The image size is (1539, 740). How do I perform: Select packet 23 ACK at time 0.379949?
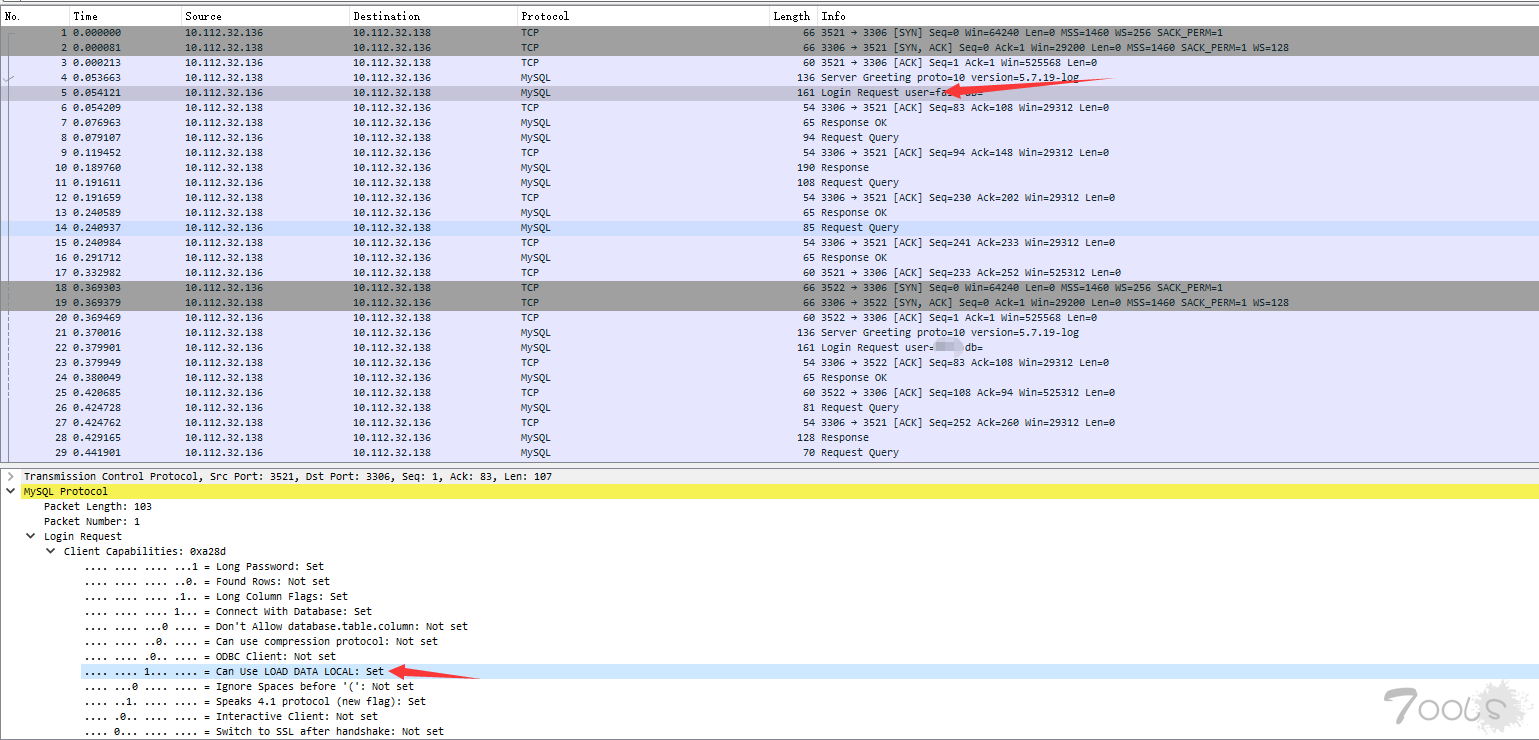tap(769, 362)
